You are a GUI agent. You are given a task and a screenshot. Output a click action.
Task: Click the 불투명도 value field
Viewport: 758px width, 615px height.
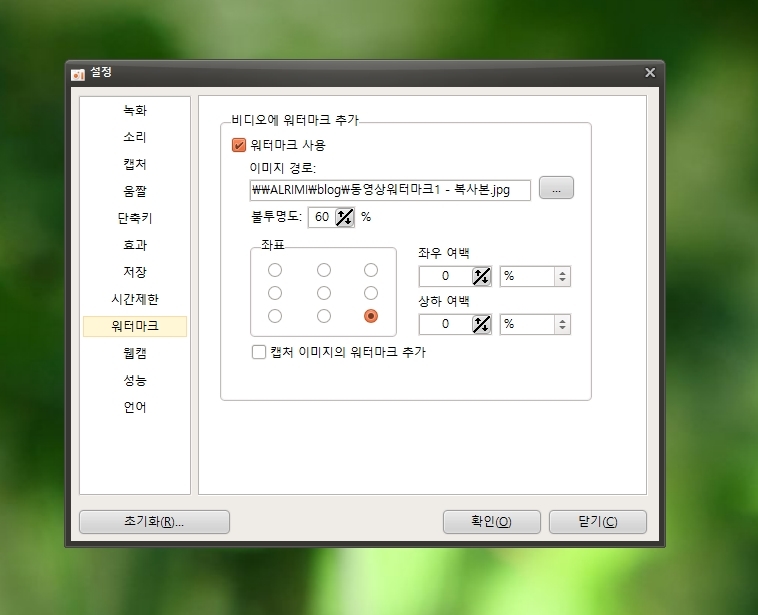[x=321, y=217]
